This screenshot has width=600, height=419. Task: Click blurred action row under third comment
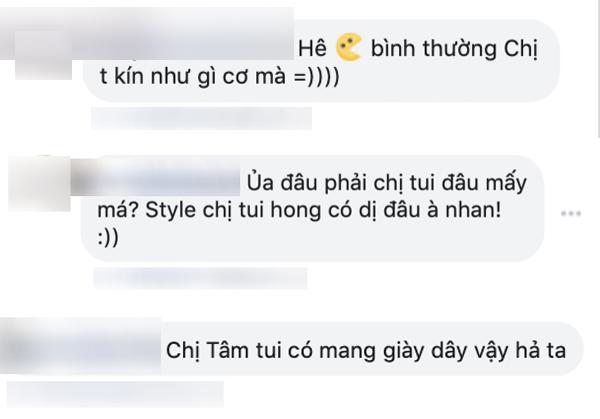[x=115, y=394]
